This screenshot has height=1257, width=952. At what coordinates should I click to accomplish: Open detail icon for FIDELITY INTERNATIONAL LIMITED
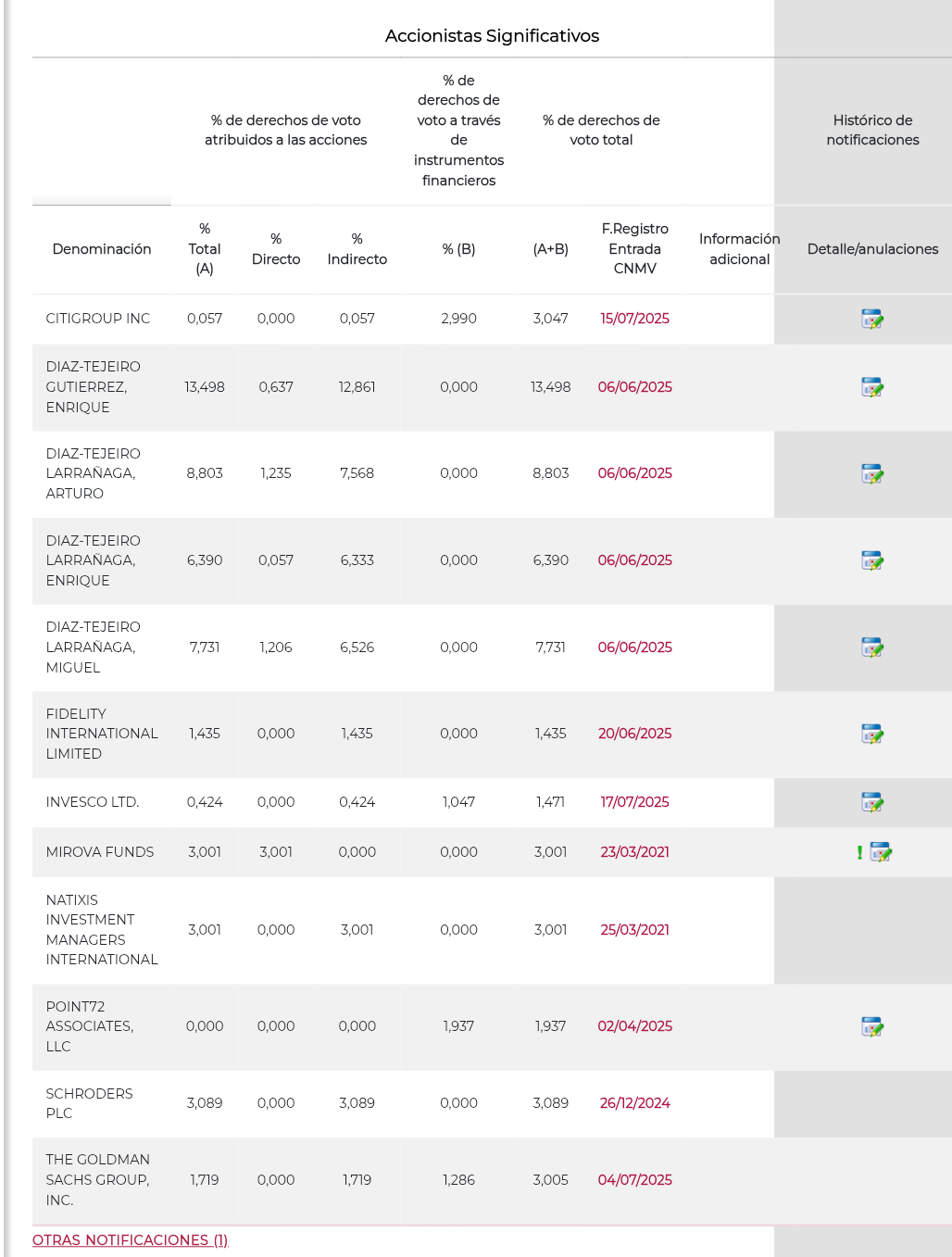(872, 734)
